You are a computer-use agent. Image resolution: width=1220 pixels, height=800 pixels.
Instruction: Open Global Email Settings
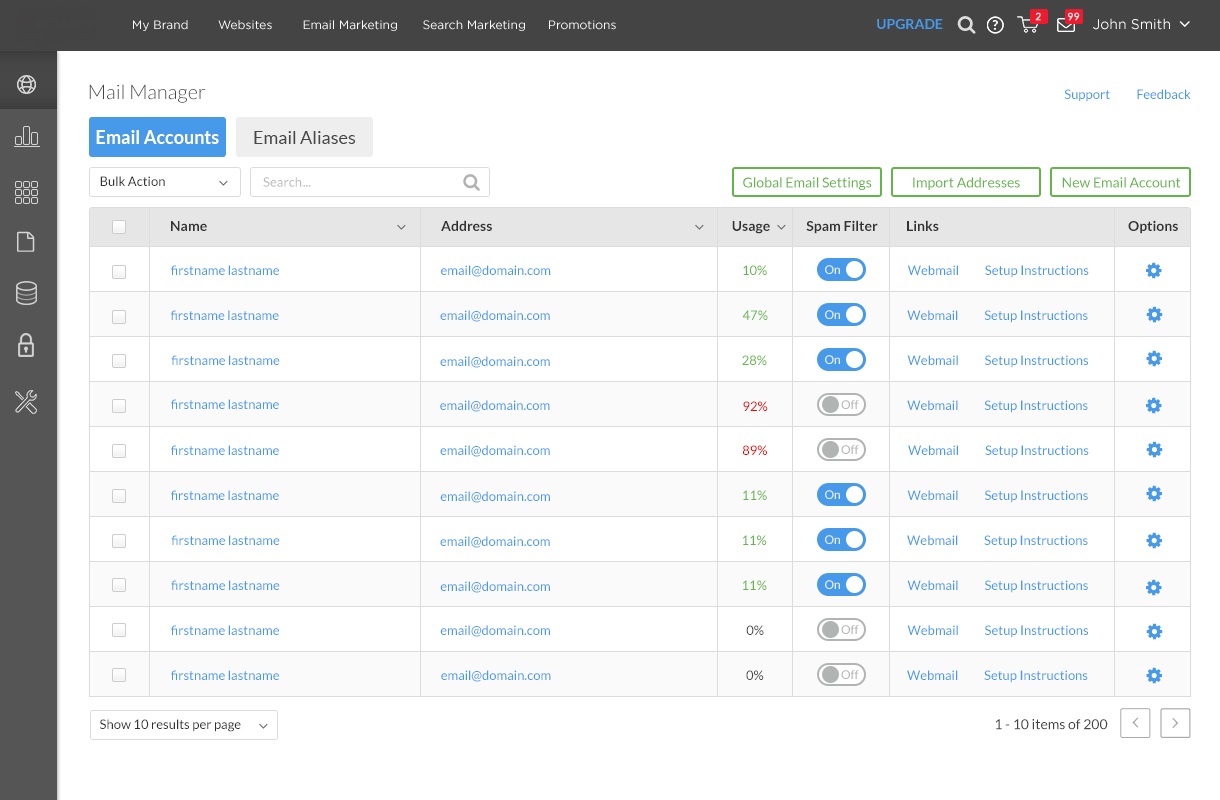[807, 182]
